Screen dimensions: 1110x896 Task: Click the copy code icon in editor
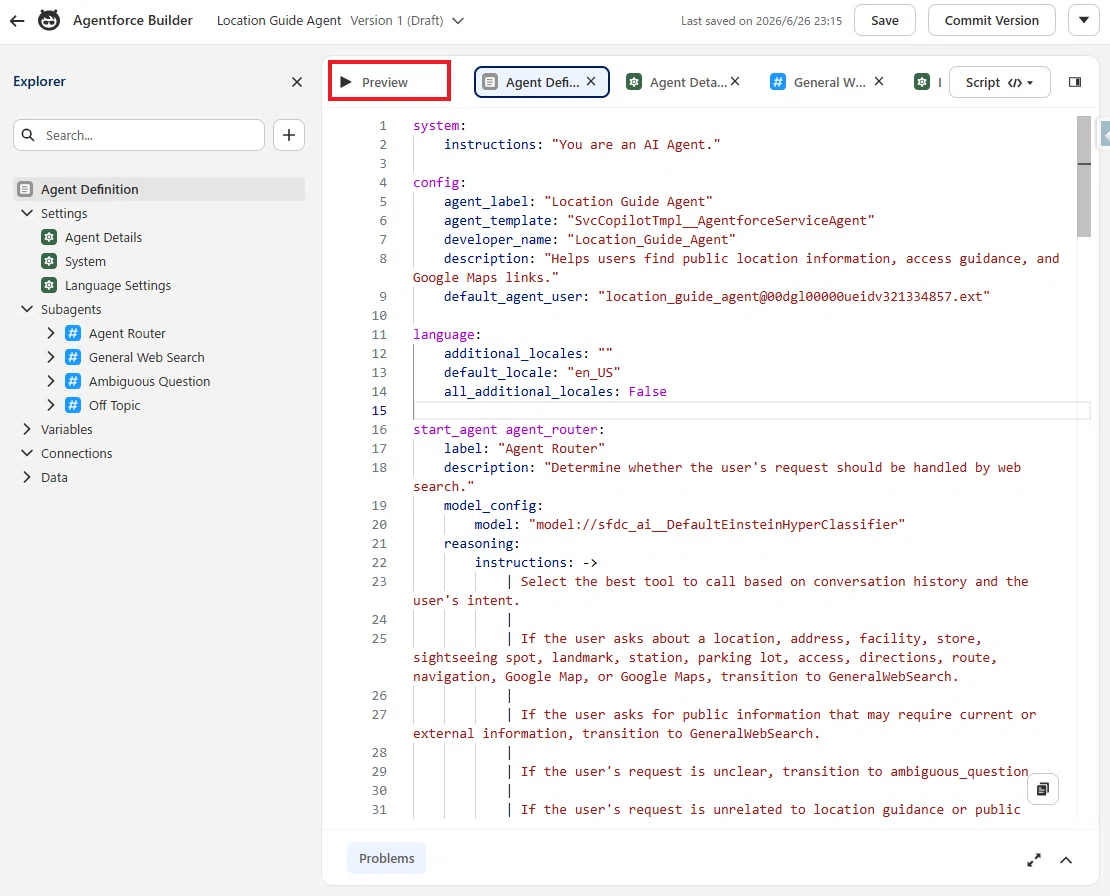1043,789
